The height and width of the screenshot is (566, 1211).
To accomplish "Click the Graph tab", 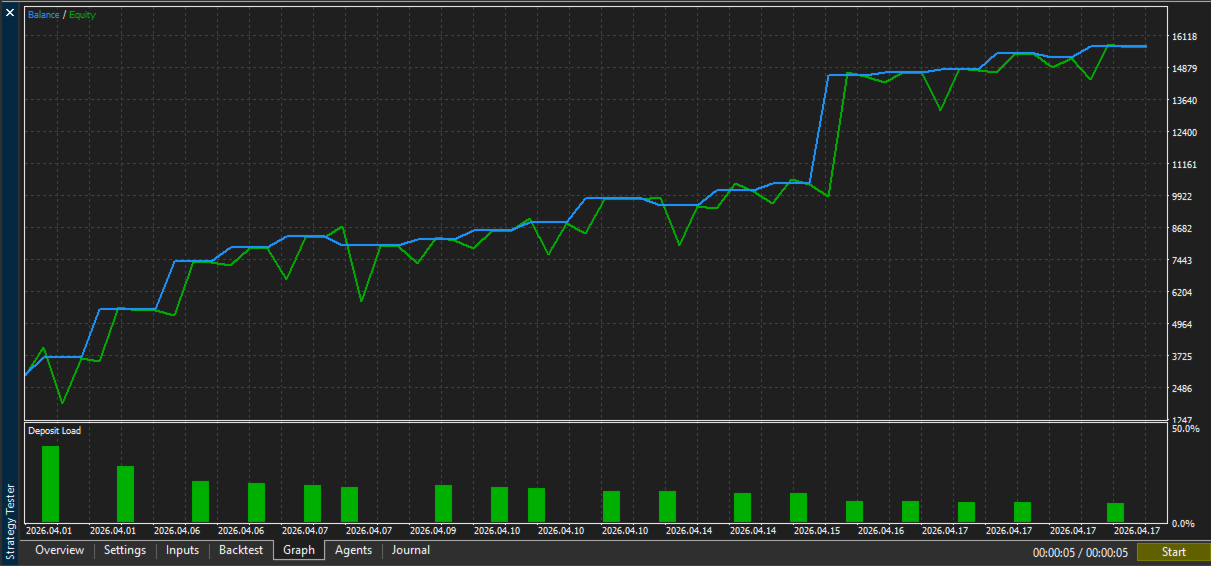I will 299,550.
